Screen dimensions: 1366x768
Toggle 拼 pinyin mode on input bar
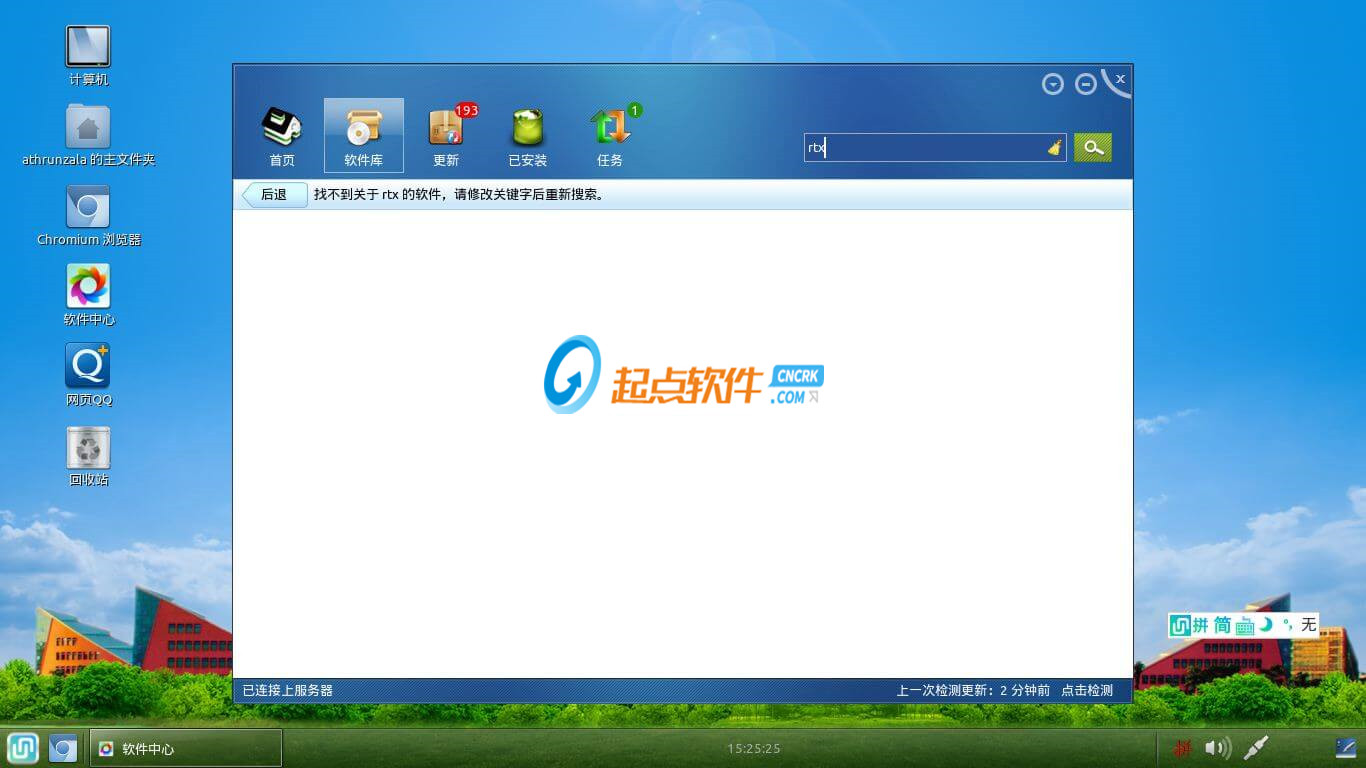tap(1201, 625)
